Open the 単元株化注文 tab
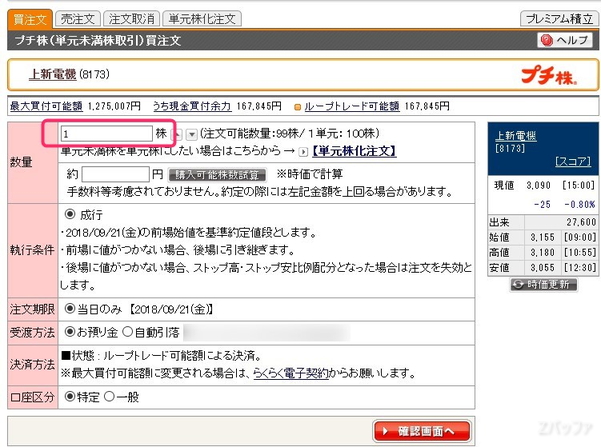Screen dimensions: 601x447 (202, 18)
